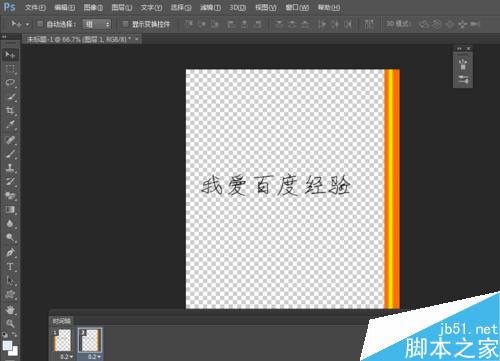Close the 未标题-1 document tab
Viewport: 500px width, 361px height.
click(137, 40)
